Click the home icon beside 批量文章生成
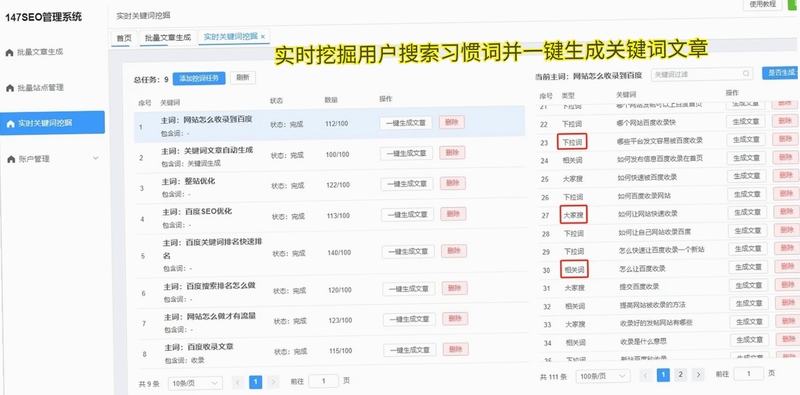 [9, 53]
